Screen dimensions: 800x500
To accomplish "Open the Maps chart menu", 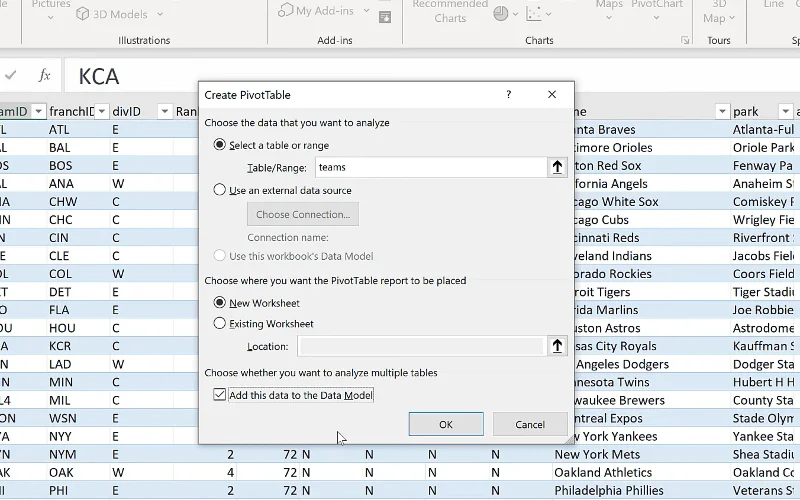I will pos(609,10).
